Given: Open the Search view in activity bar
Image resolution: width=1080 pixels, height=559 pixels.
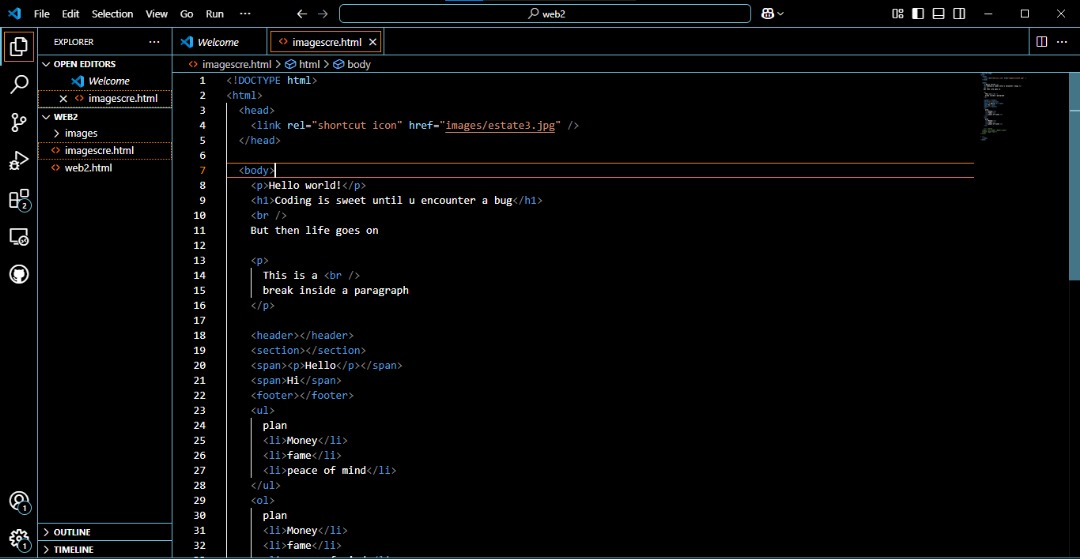Looking at the screenshot, I should [x=19, y=85].
